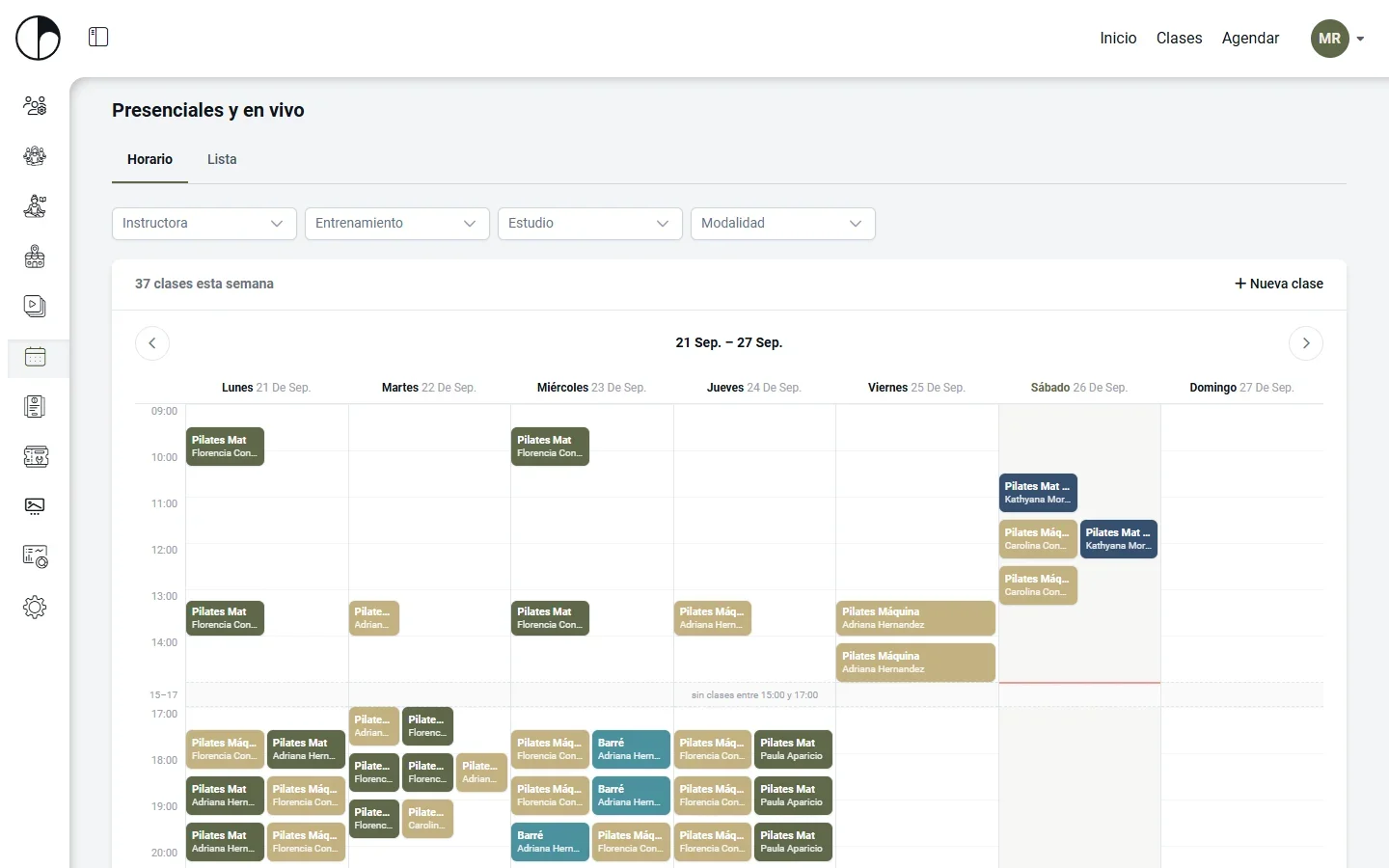
Task: Go to previous week arrow
Action: click(152, 343)
